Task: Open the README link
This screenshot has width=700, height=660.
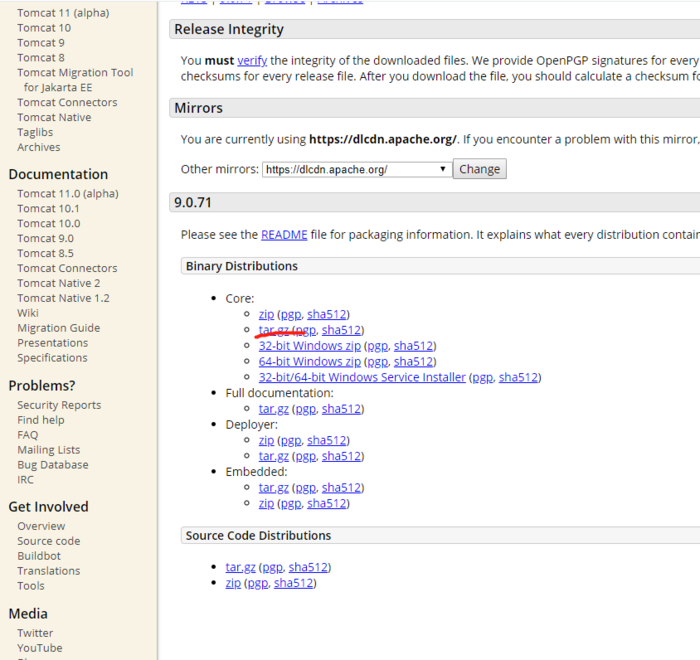Action: coord(284,234)
